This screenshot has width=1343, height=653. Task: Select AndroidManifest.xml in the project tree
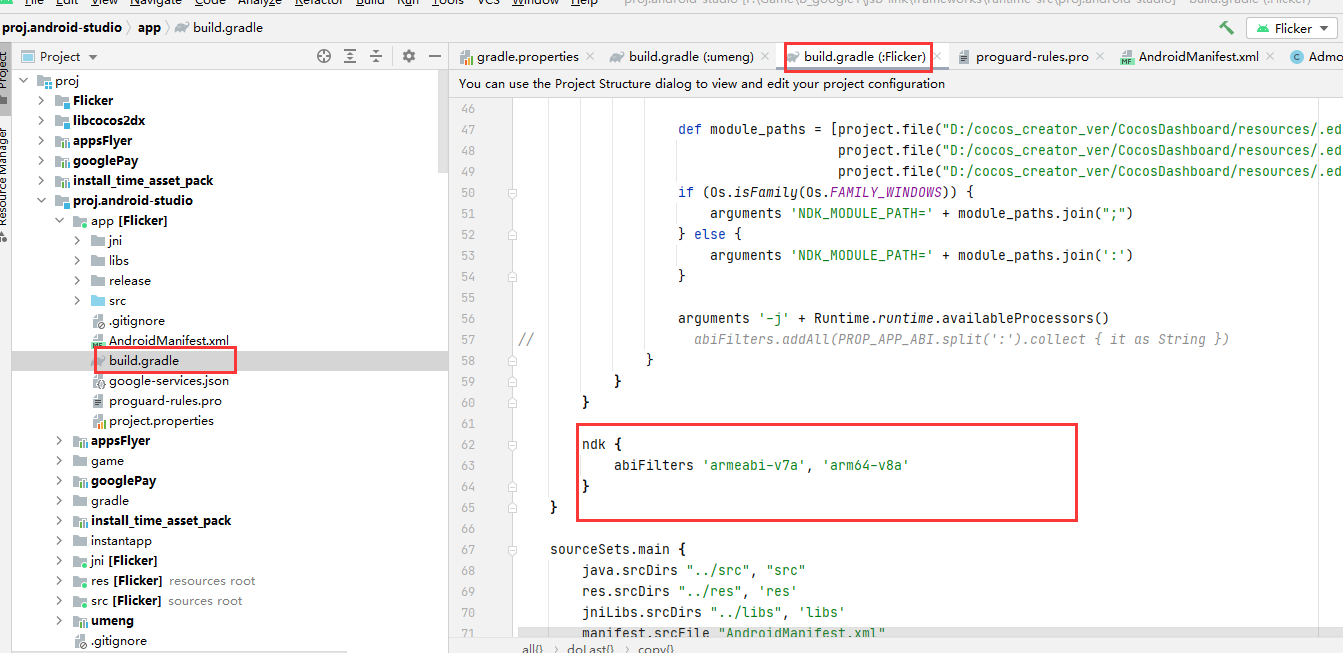pos(169,341)
